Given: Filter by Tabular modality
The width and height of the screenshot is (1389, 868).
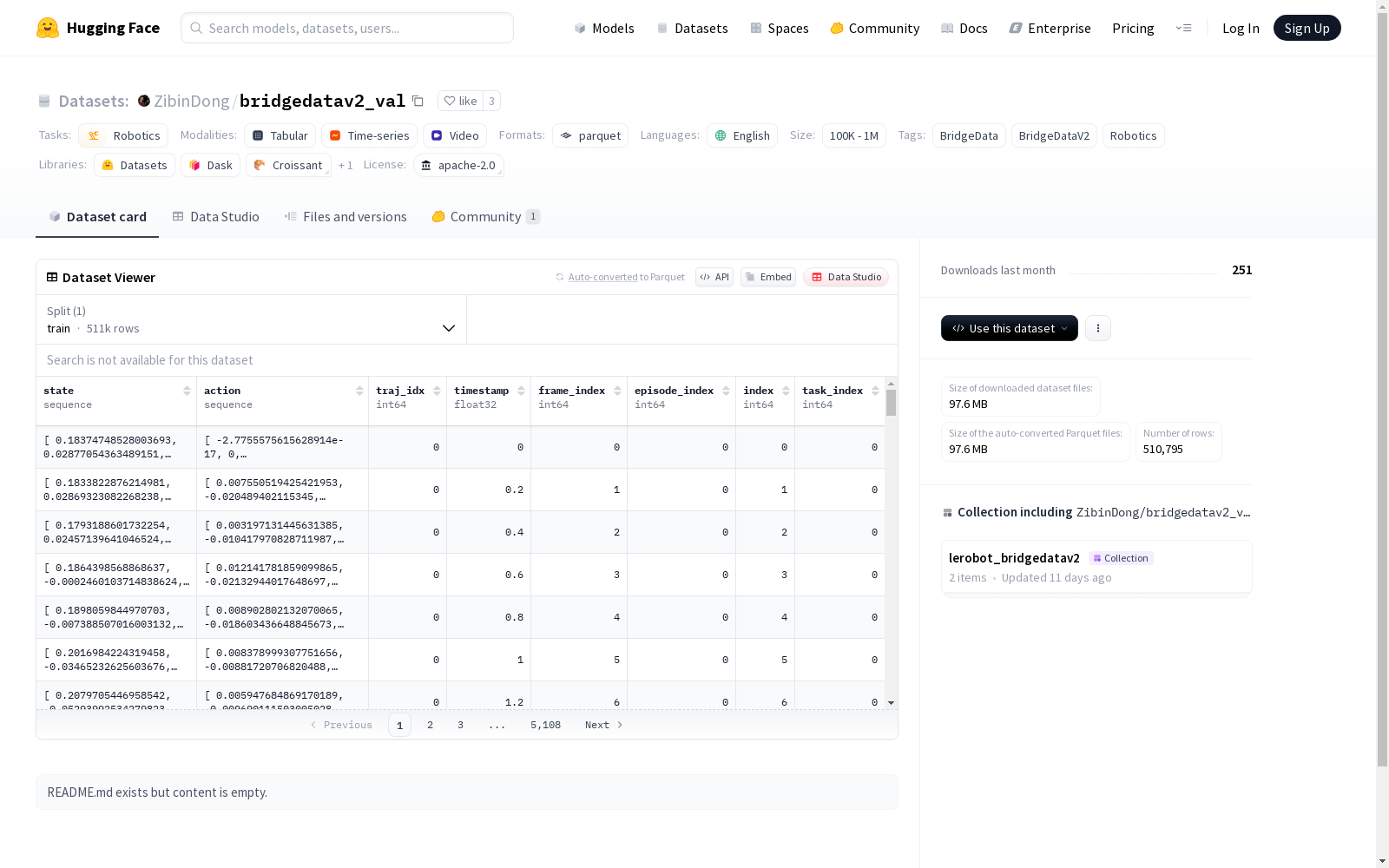Looking at the screenshot, I should [x=280, y=135].
